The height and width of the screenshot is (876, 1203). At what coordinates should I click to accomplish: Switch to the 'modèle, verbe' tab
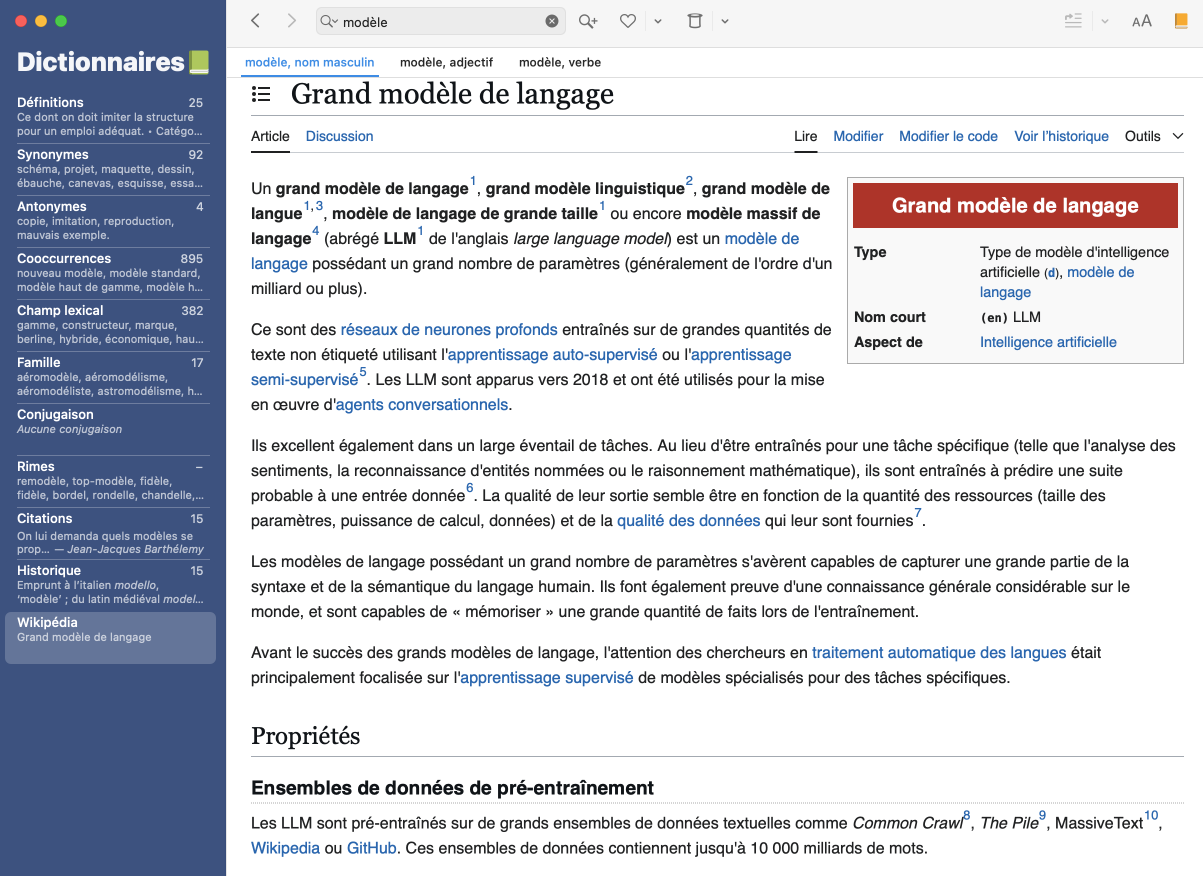pyautogui.click(x=559, y=62)
